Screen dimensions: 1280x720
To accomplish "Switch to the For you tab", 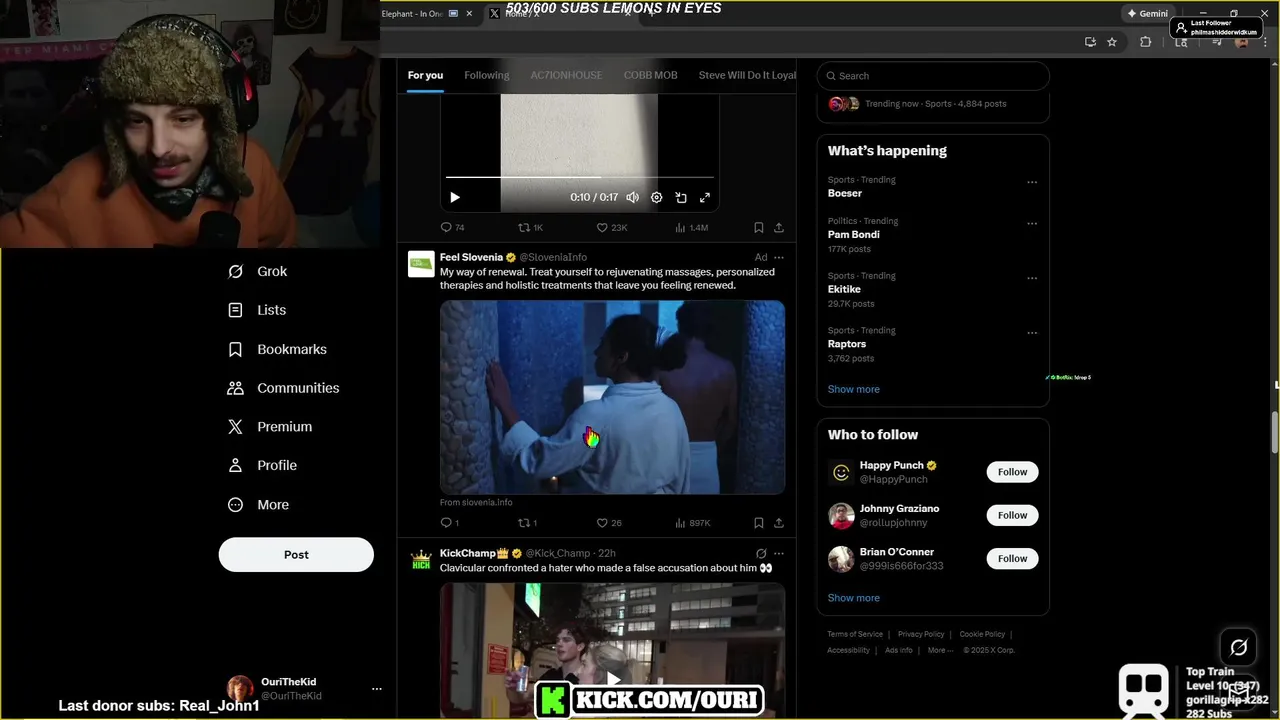I will pyautogui.click(x=425, y=75).
